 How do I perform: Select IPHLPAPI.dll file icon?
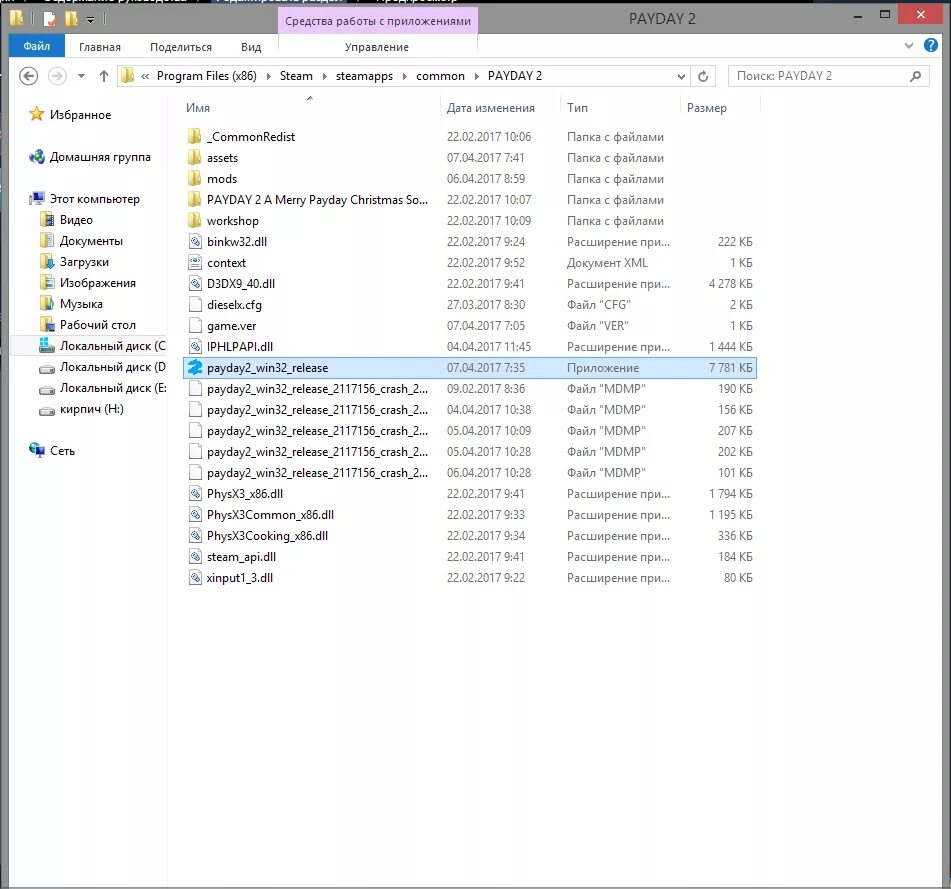pyautogui.click(x=195, y=346)
